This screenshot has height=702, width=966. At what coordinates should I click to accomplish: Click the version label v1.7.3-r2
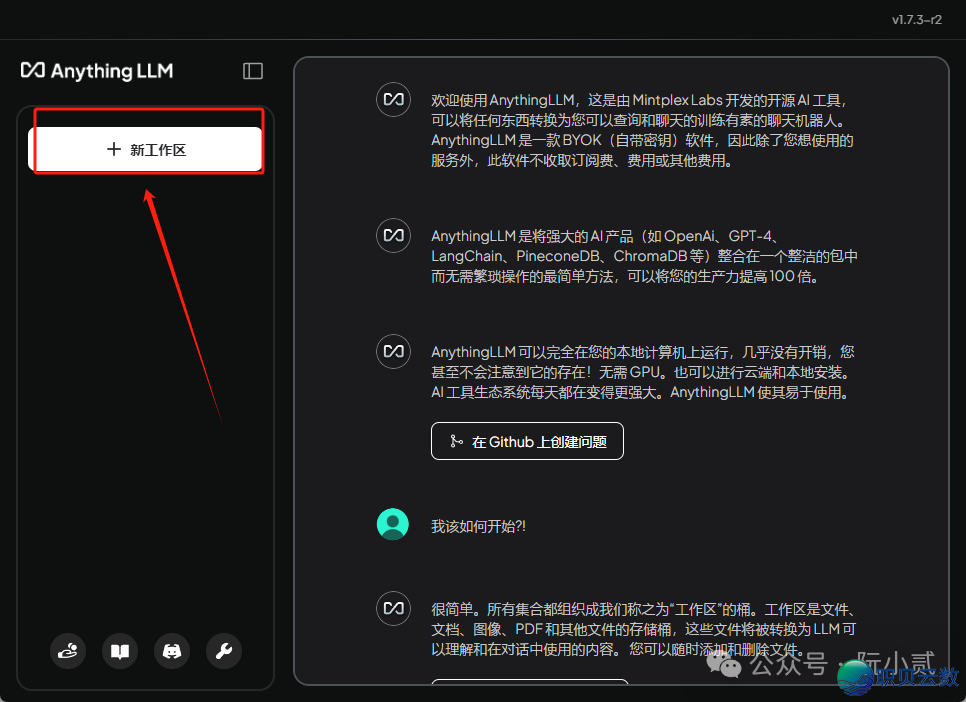(916, 19)
